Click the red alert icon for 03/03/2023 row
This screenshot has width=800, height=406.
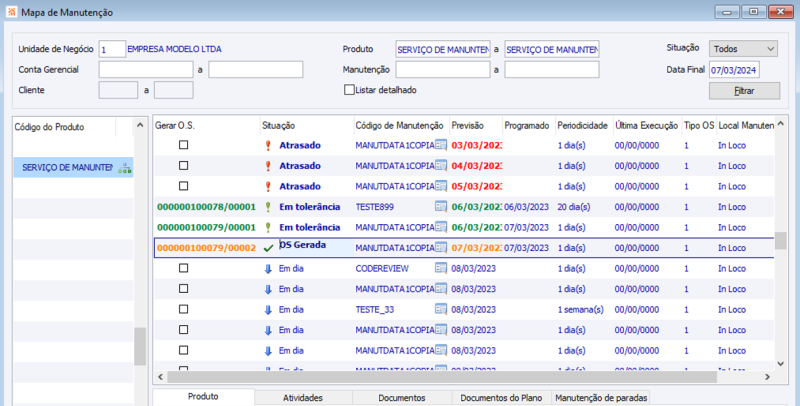(x=268, y=145)
